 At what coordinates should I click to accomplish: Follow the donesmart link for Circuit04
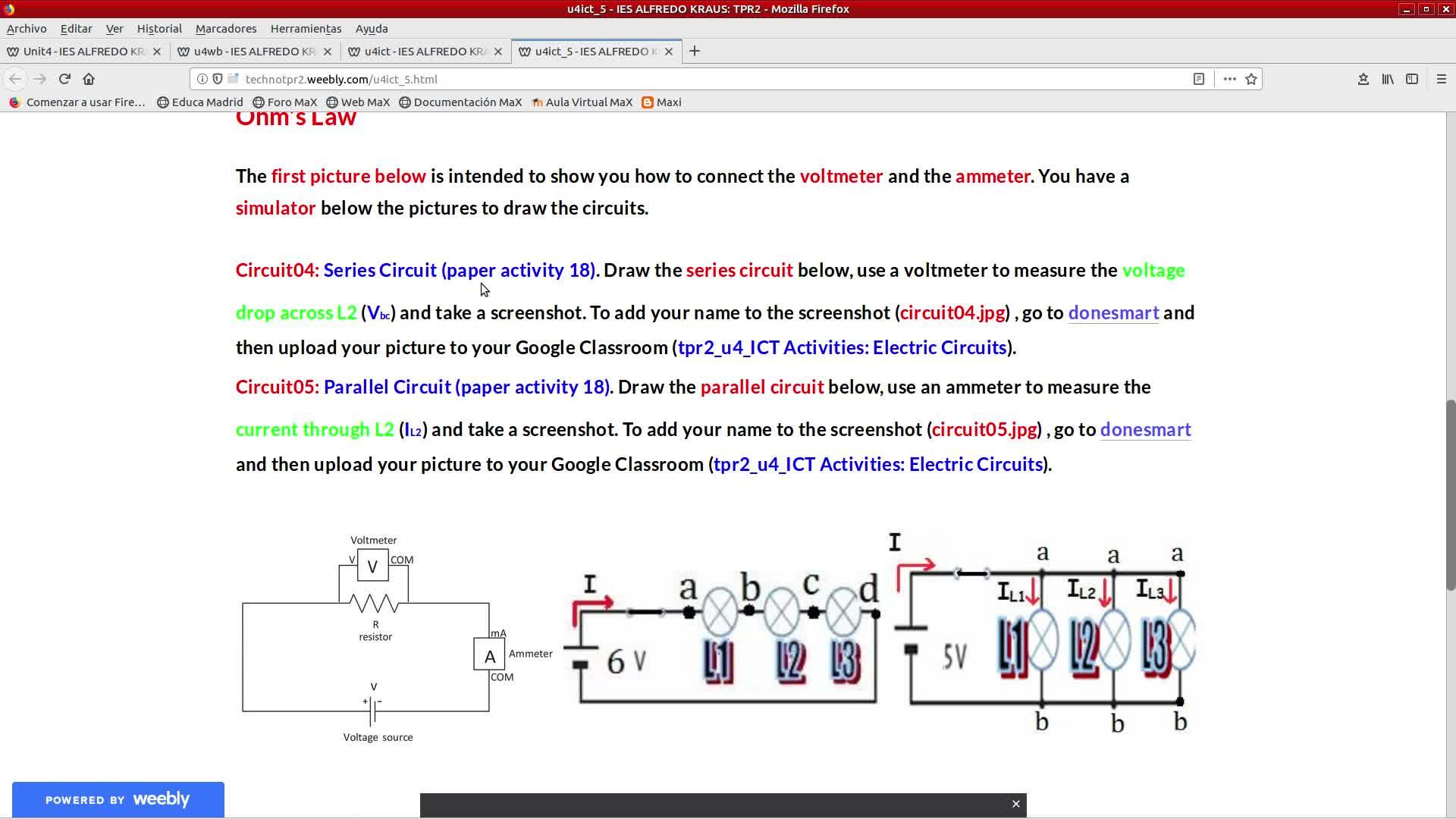tap(1113, 313)
